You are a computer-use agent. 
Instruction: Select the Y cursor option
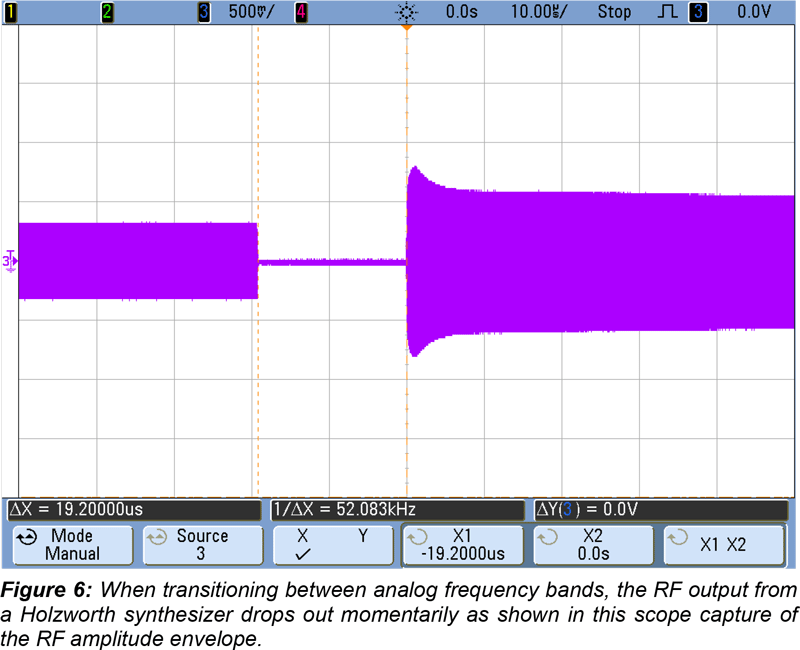363,537
